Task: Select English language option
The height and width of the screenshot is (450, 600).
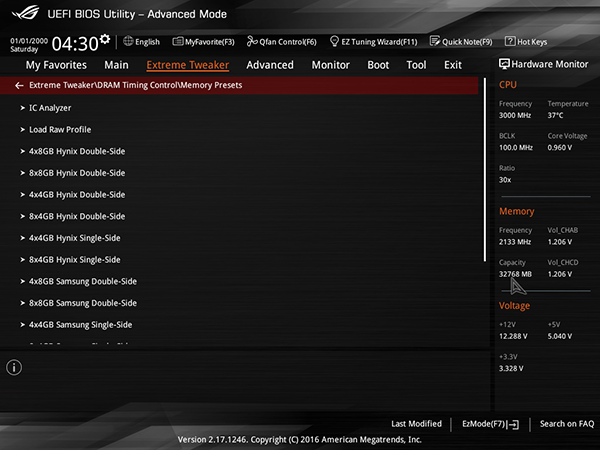Action: pos(147,42)
